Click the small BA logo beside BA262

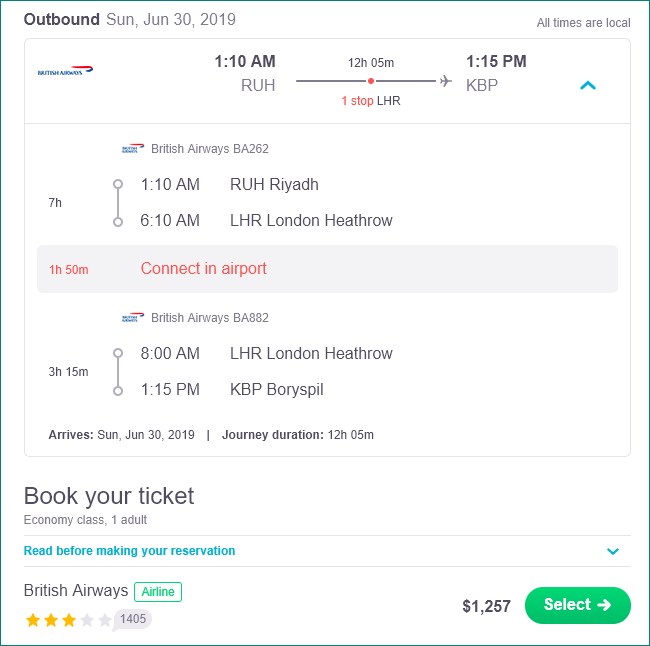133,148
